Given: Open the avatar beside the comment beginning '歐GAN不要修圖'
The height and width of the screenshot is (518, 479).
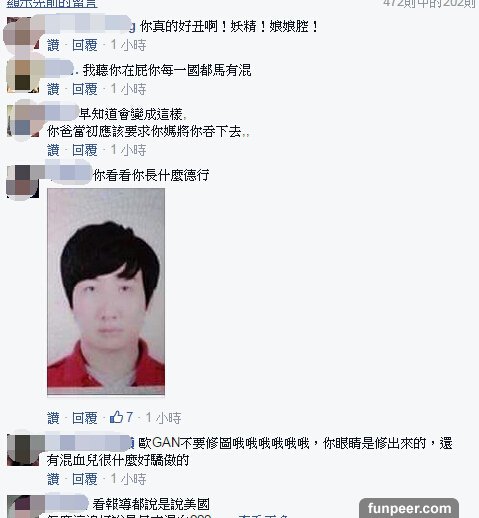Looking at the screenshot, I should [x=23, y=450].
